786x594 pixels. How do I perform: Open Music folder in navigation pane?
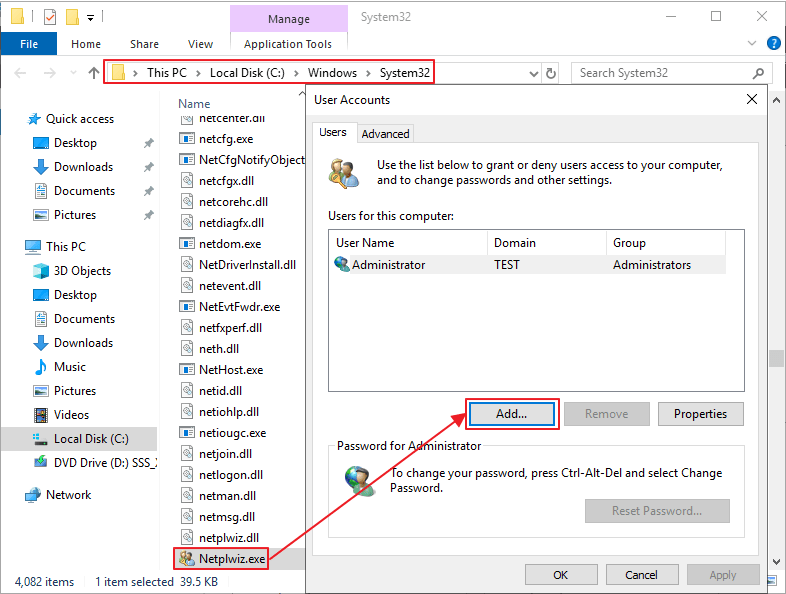pos(70,367)
